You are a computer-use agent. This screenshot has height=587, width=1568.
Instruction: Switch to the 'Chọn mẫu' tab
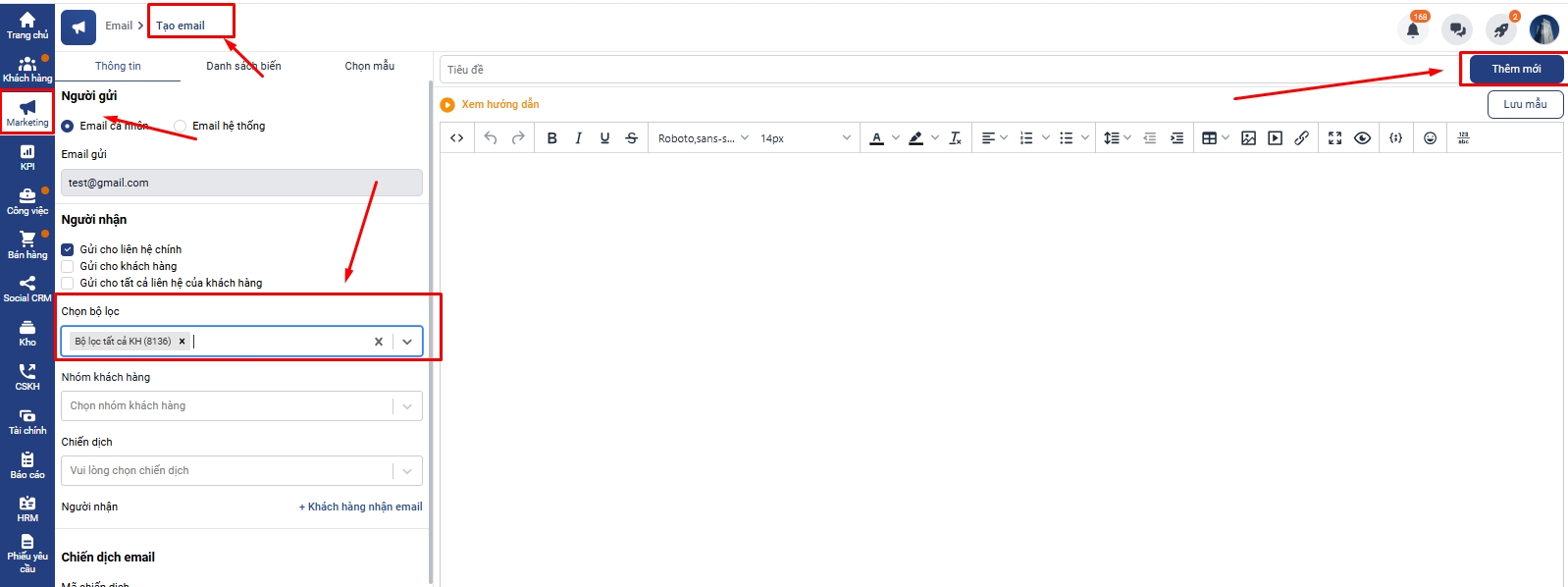point(369,66)
